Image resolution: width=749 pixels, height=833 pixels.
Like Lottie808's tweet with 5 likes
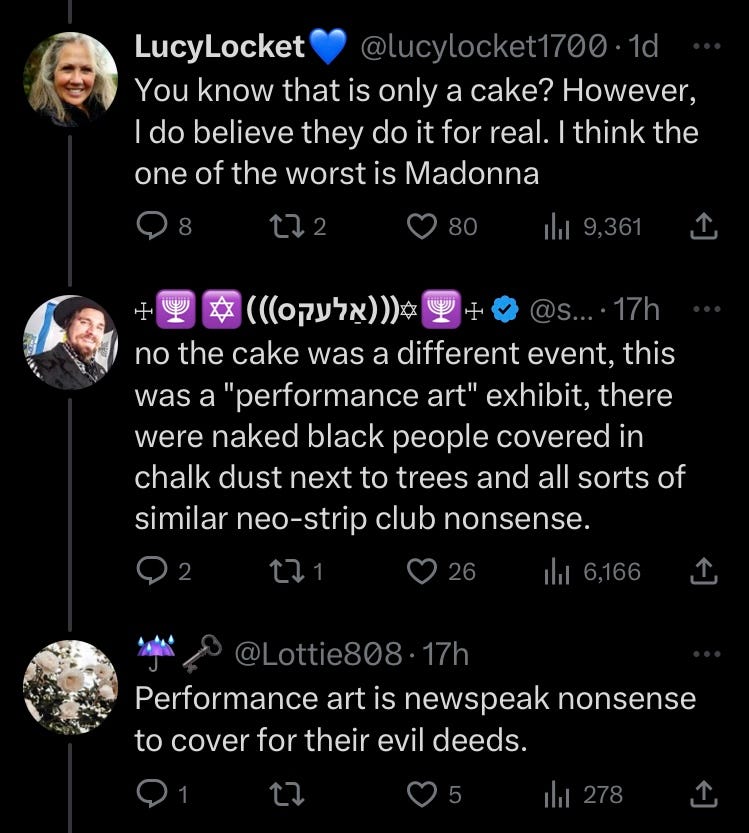point(422,794)
